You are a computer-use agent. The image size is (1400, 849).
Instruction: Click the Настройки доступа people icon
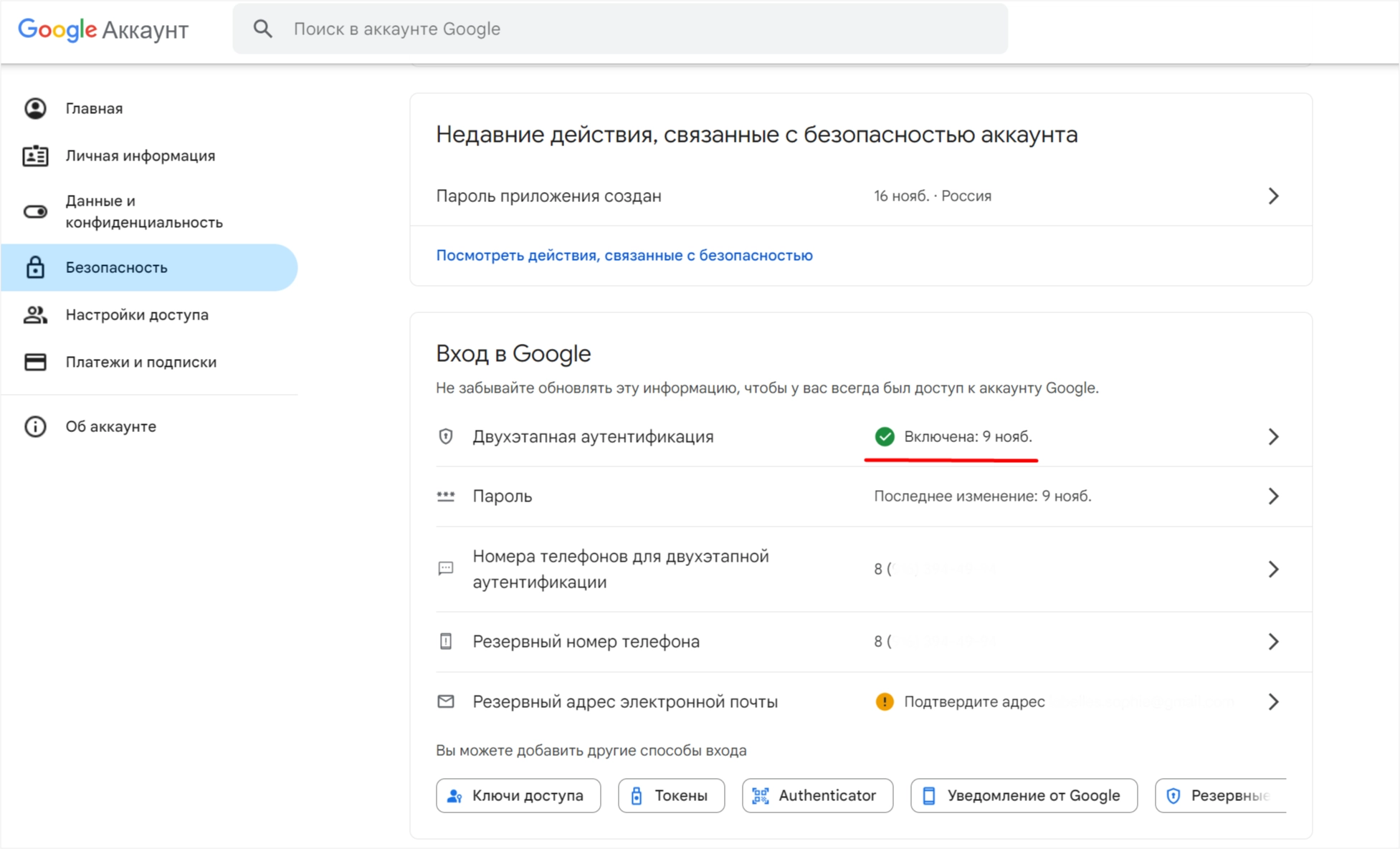point(35,315)
